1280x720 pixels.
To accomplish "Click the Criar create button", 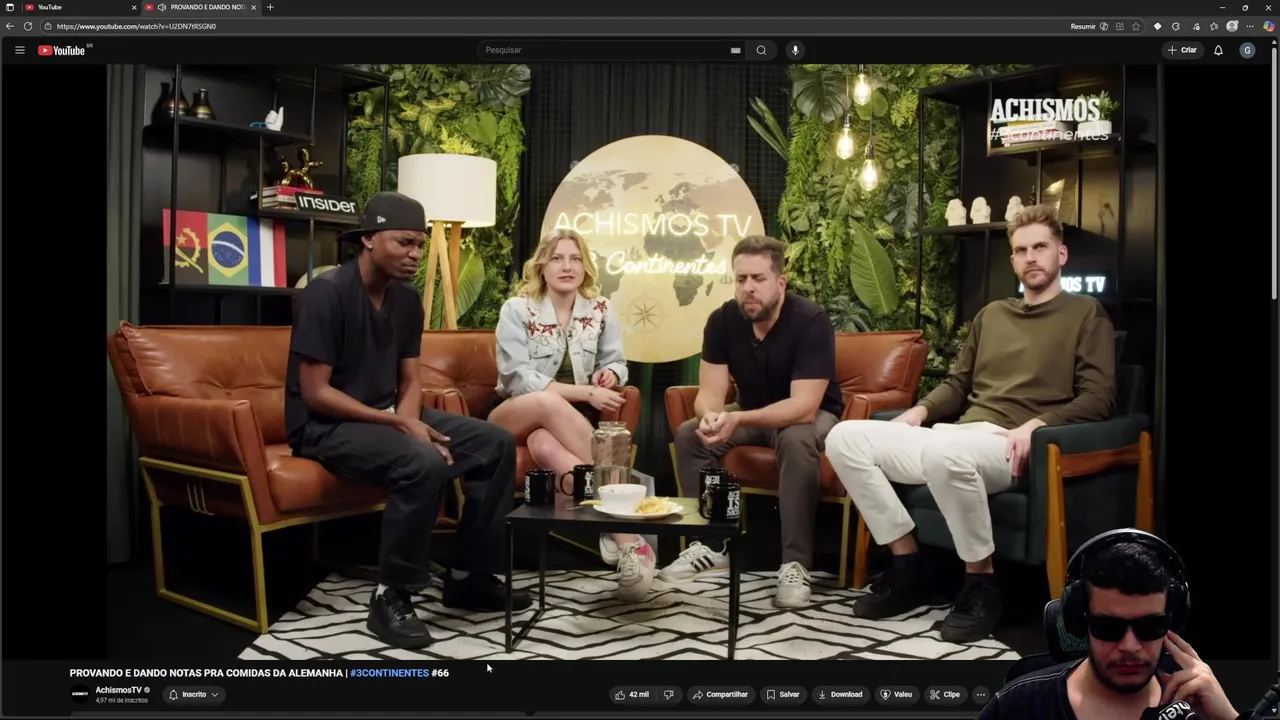I will [1182, 50].
